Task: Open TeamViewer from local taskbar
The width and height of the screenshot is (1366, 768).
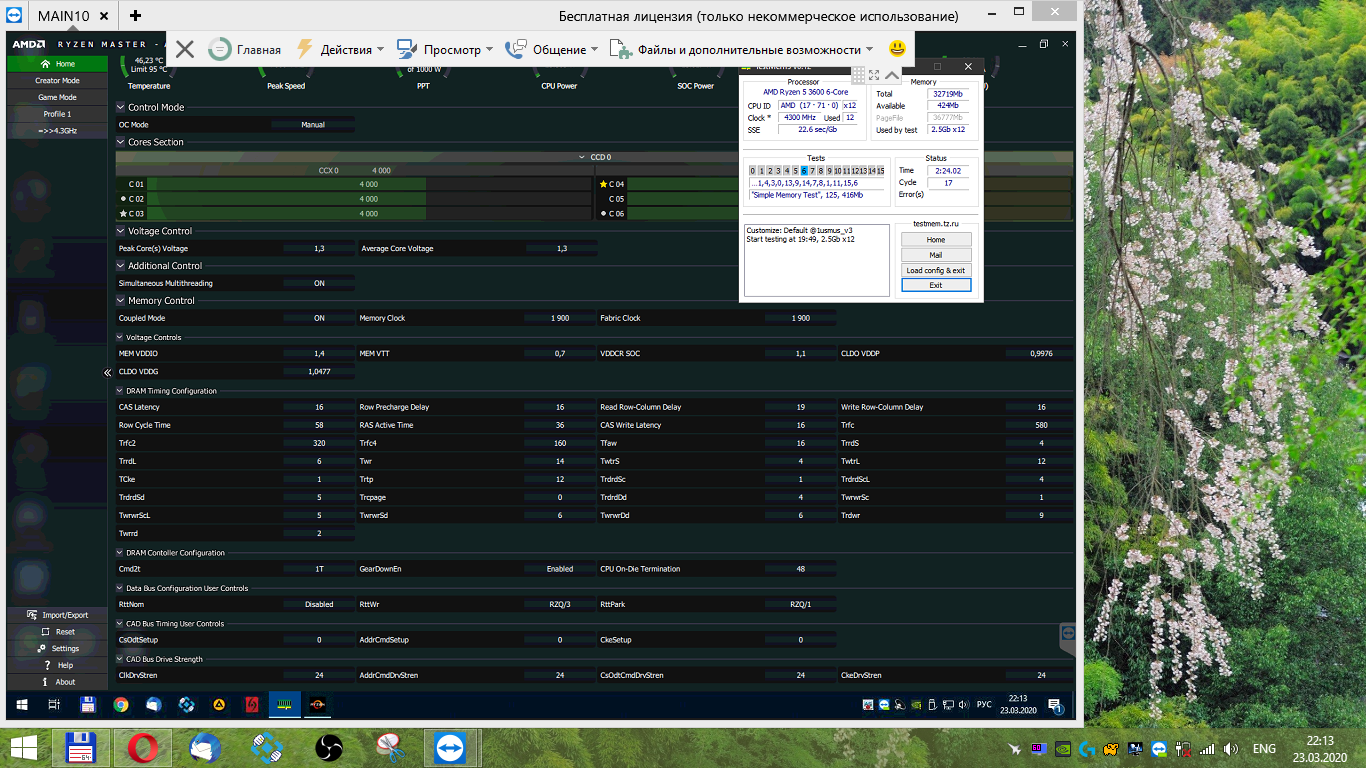Action: tap(450, 748)
